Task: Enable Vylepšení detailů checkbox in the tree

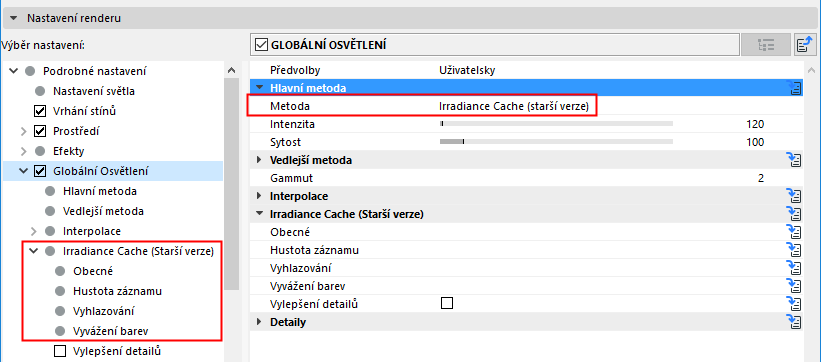Action: (60, 351)
